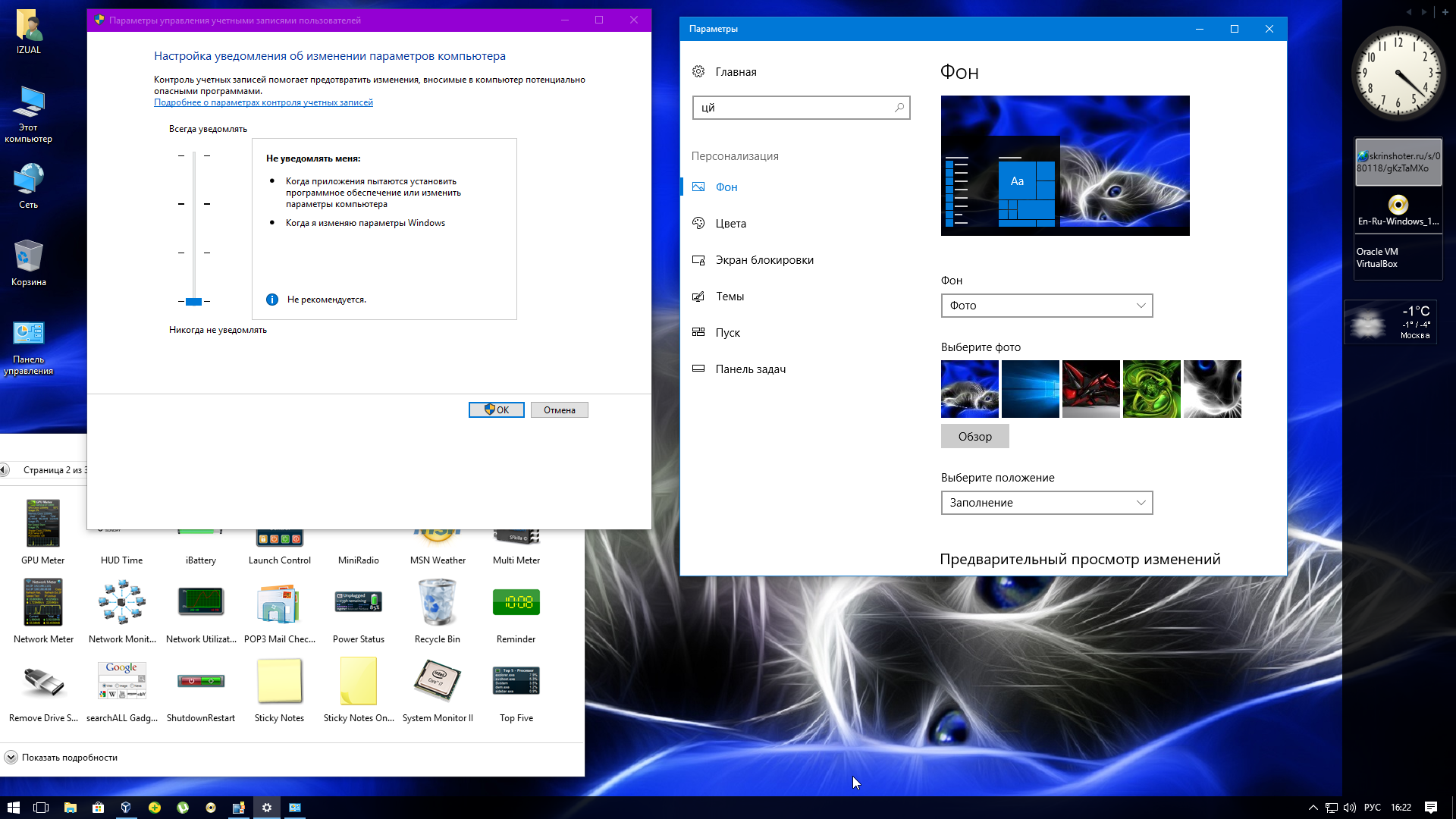Open Панель управления desktop icon
The image size is (1456, 819).
(28, 334)
